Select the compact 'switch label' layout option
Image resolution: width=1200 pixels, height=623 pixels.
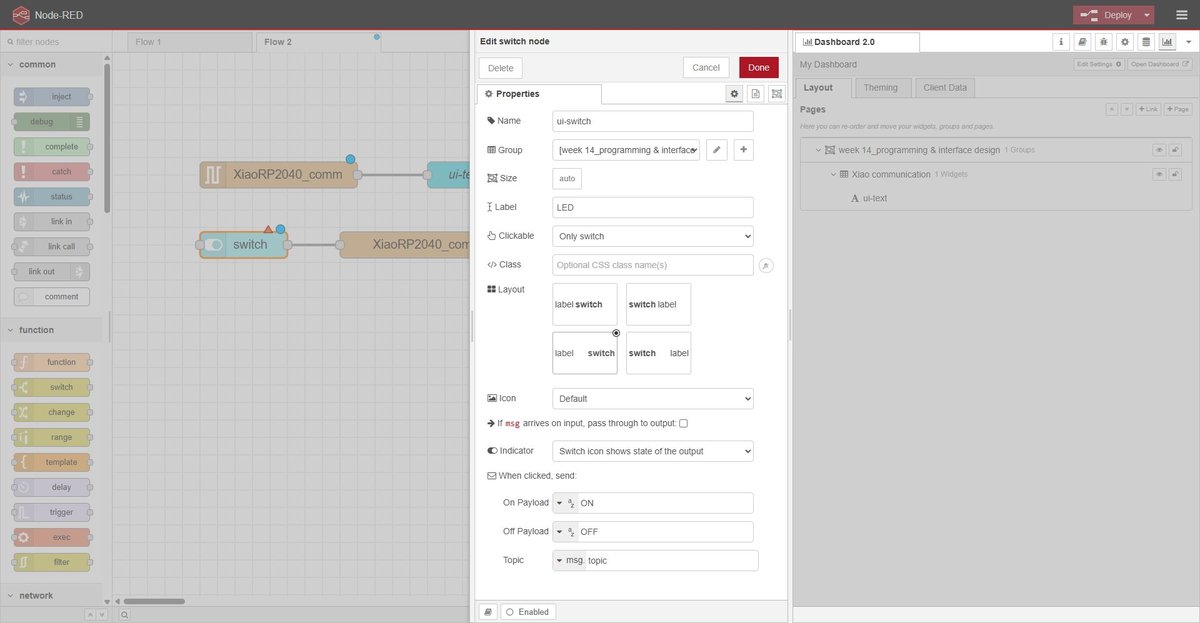point(658,304)
